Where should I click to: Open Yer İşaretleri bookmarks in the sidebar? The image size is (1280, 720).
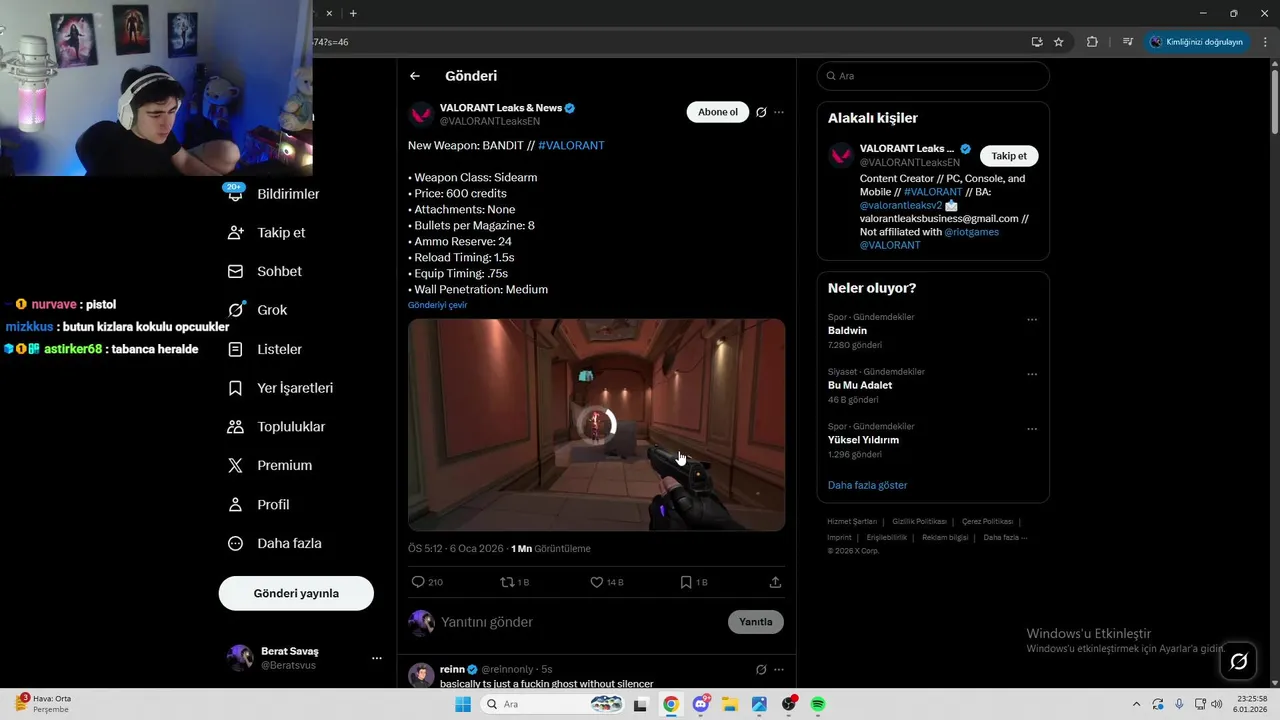280,388
